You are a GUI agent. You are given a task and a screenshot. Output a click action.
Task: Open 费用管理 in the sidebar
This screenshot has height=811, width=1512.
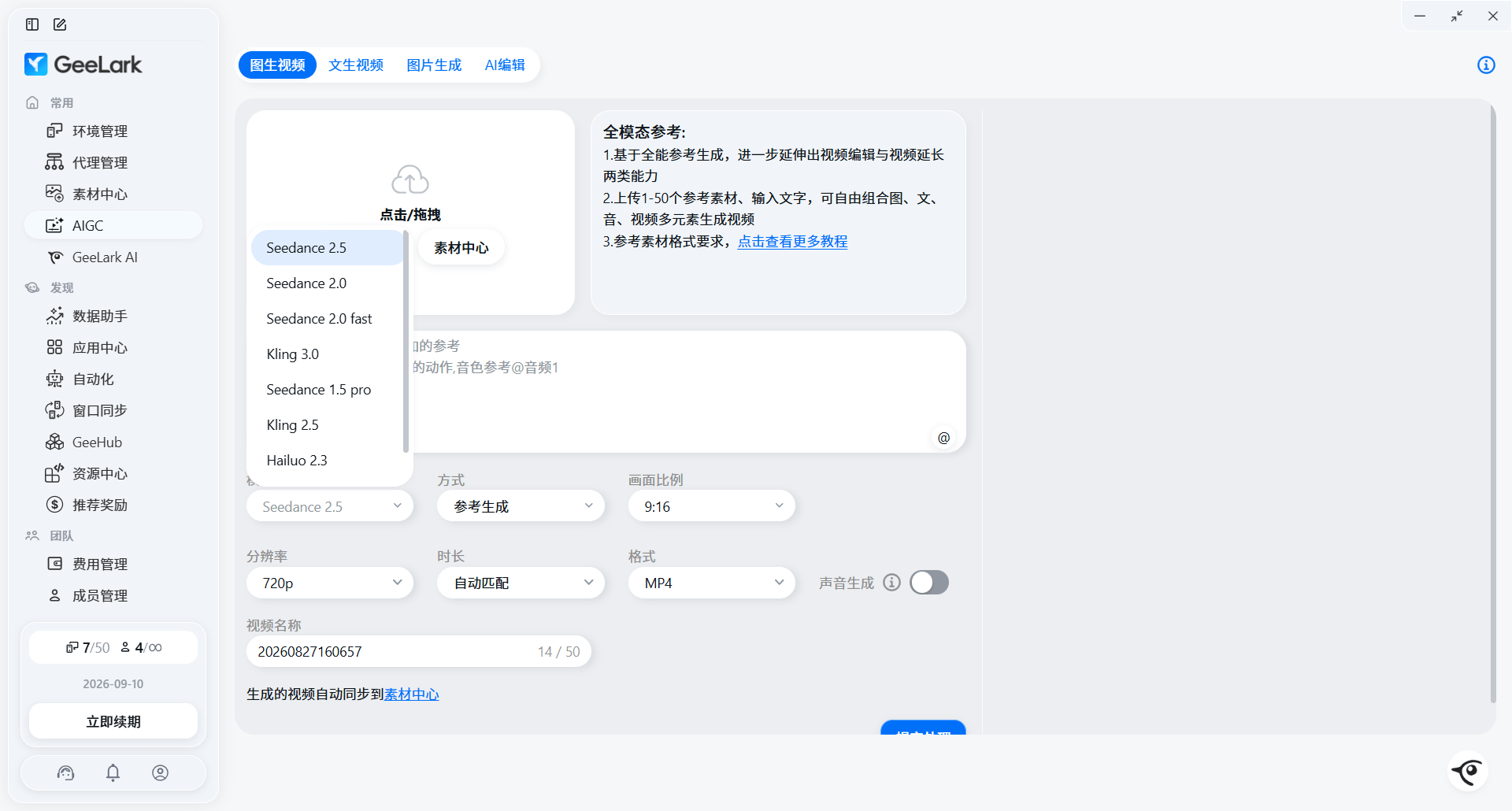(x=113, y=564)
